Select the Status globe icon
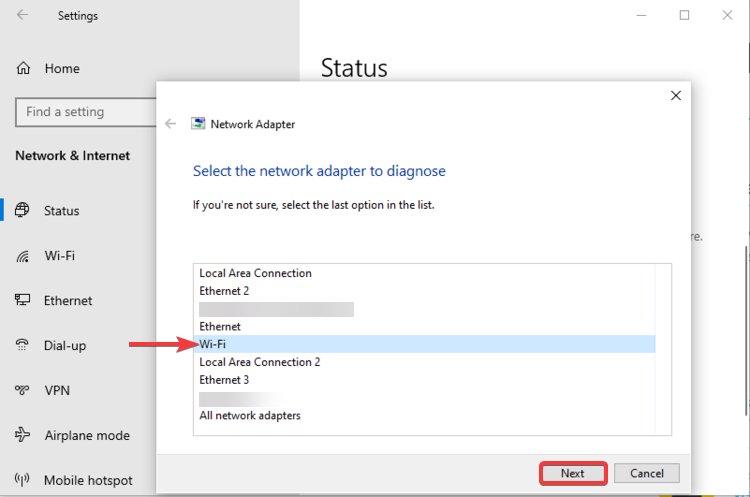 [23, 211]
